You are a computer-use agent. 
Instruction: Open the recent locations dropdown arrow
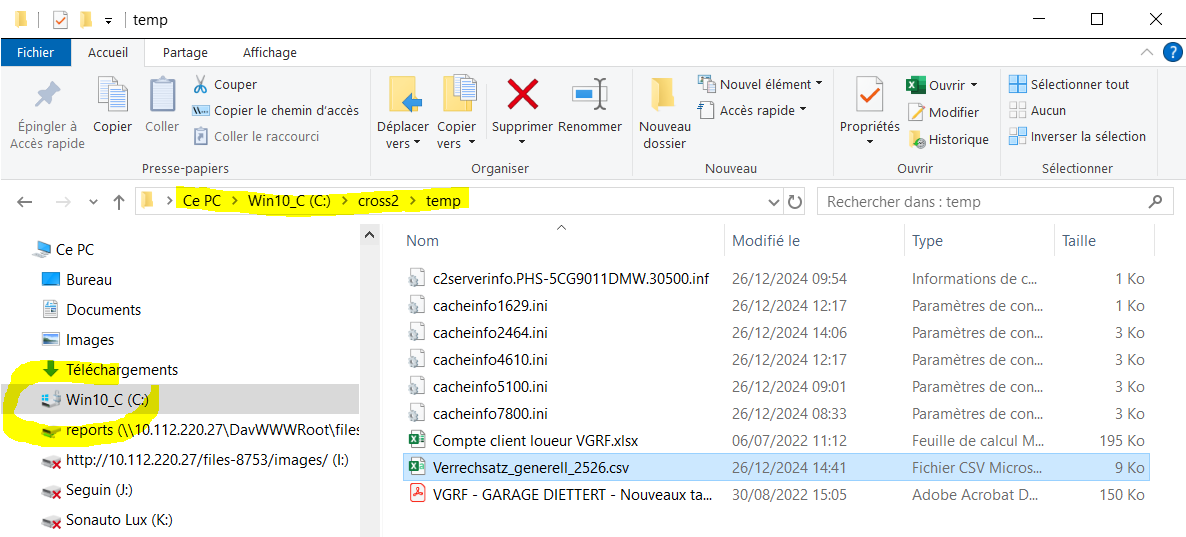pyautogui.click(x=93, y=202)
